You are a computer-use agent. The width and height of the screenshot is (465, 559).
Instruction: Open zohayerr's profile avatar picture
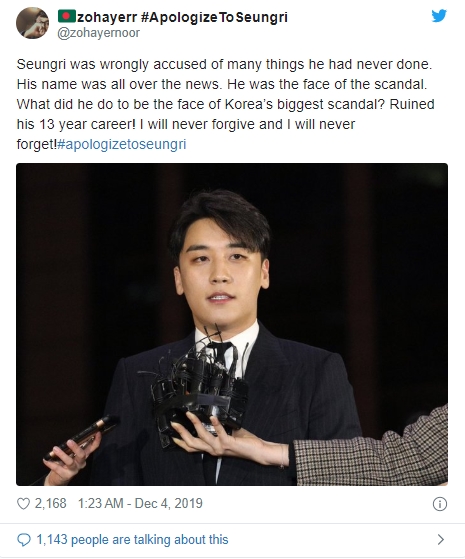(x=32, y=22)
